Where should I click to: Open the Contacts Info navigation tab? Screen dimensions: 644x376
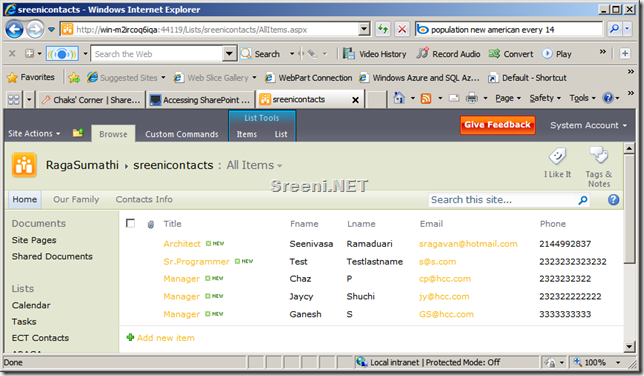point(144,199)
